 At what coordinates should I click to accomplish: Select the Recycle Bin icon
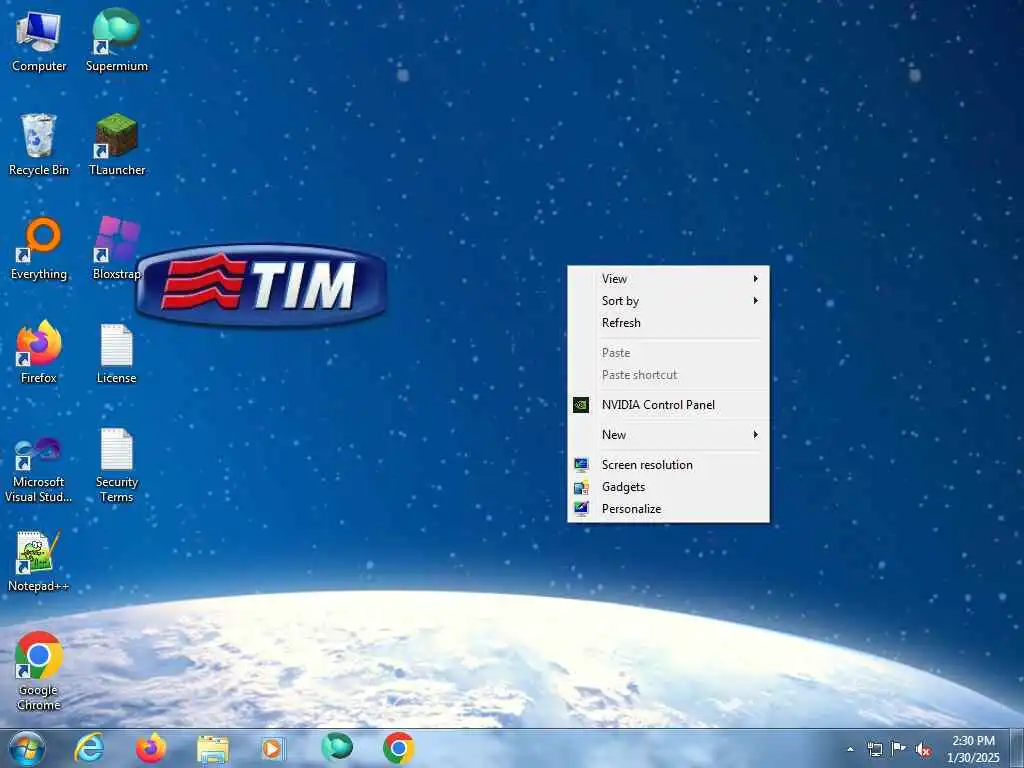click(39, 145)
